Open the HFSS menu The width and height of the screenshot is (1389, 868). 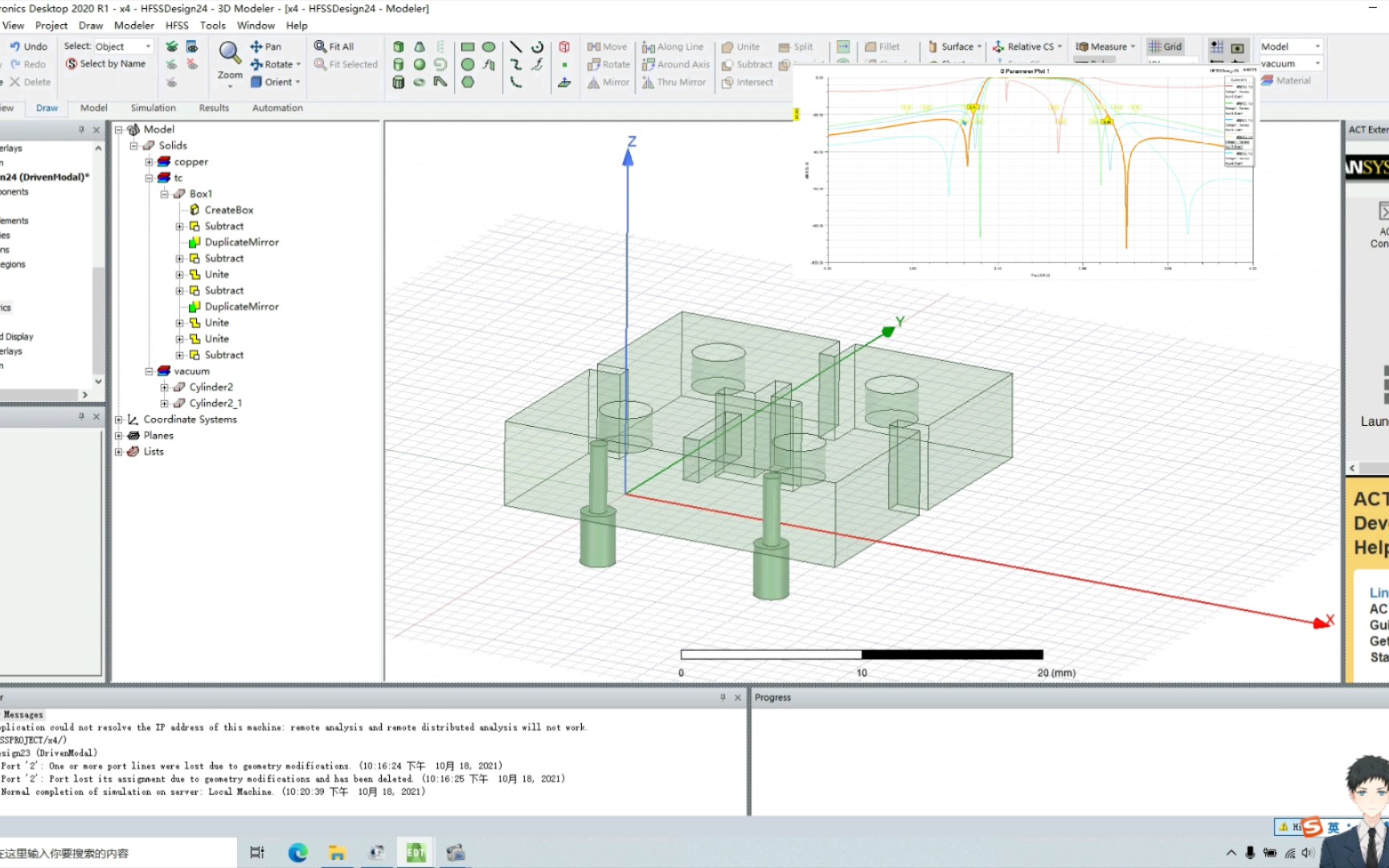click(x=177, y=26)
